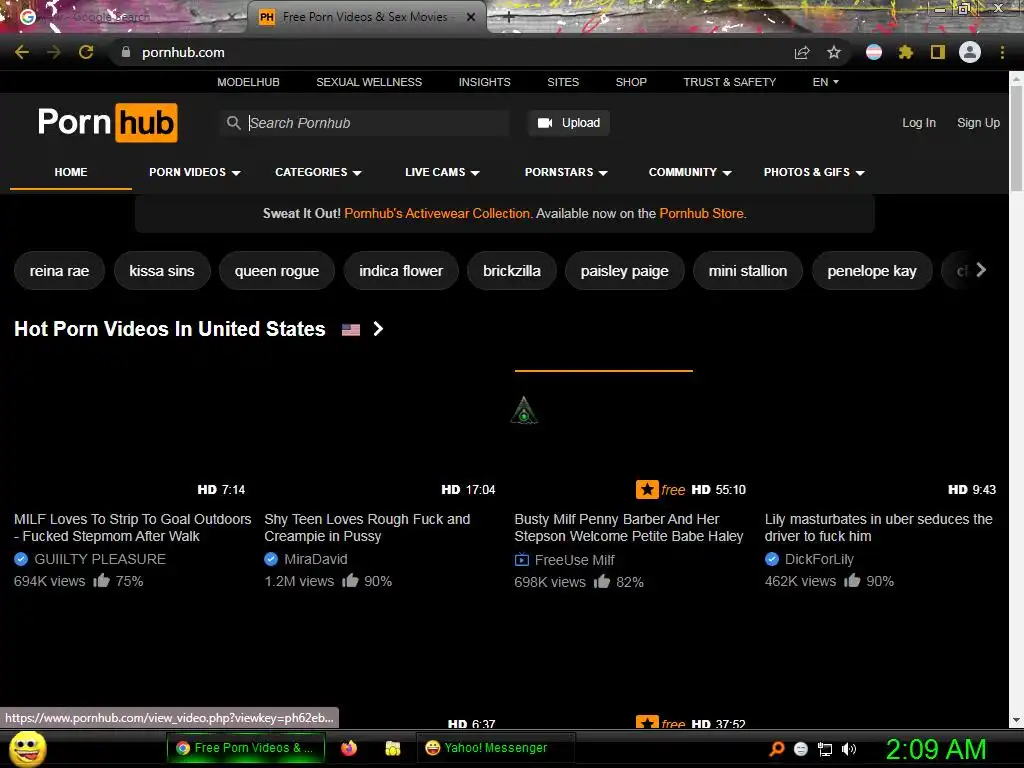Click the browser forward arrow
The height and width of the screenshot is (768, 1024).
click(54, 52)
